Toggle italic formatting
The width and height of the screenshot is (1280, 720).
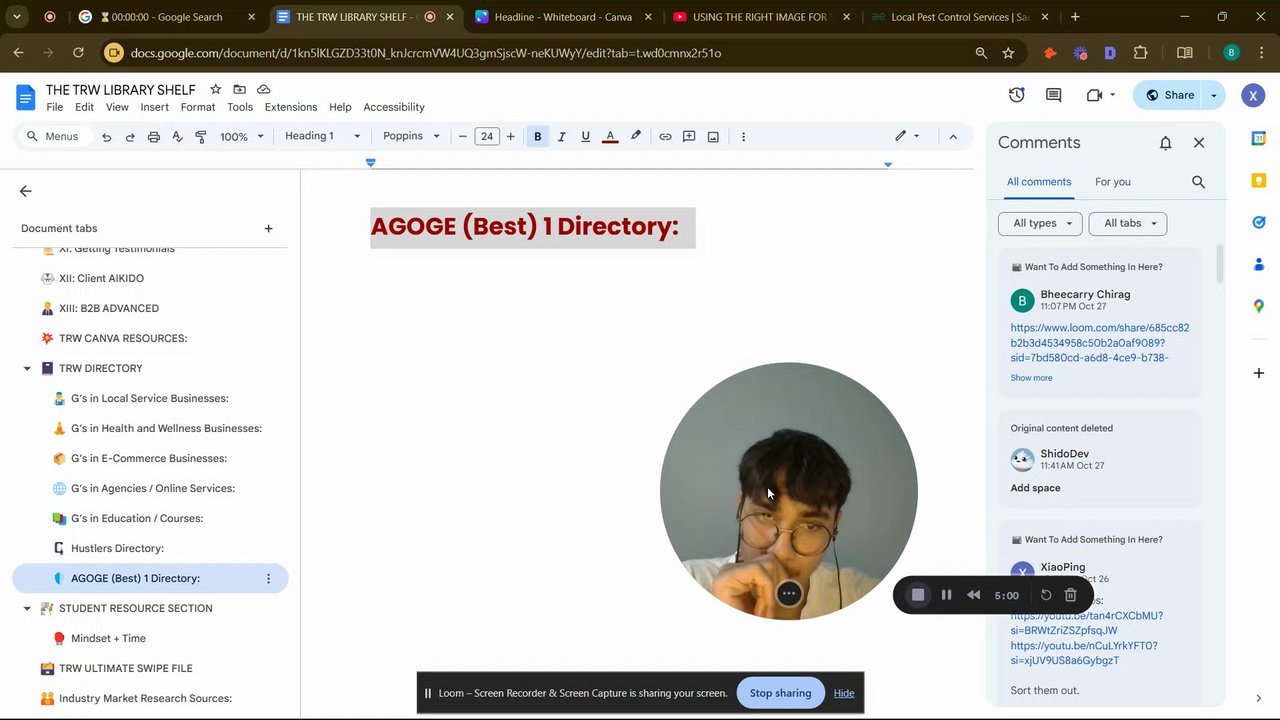(562, 137)
